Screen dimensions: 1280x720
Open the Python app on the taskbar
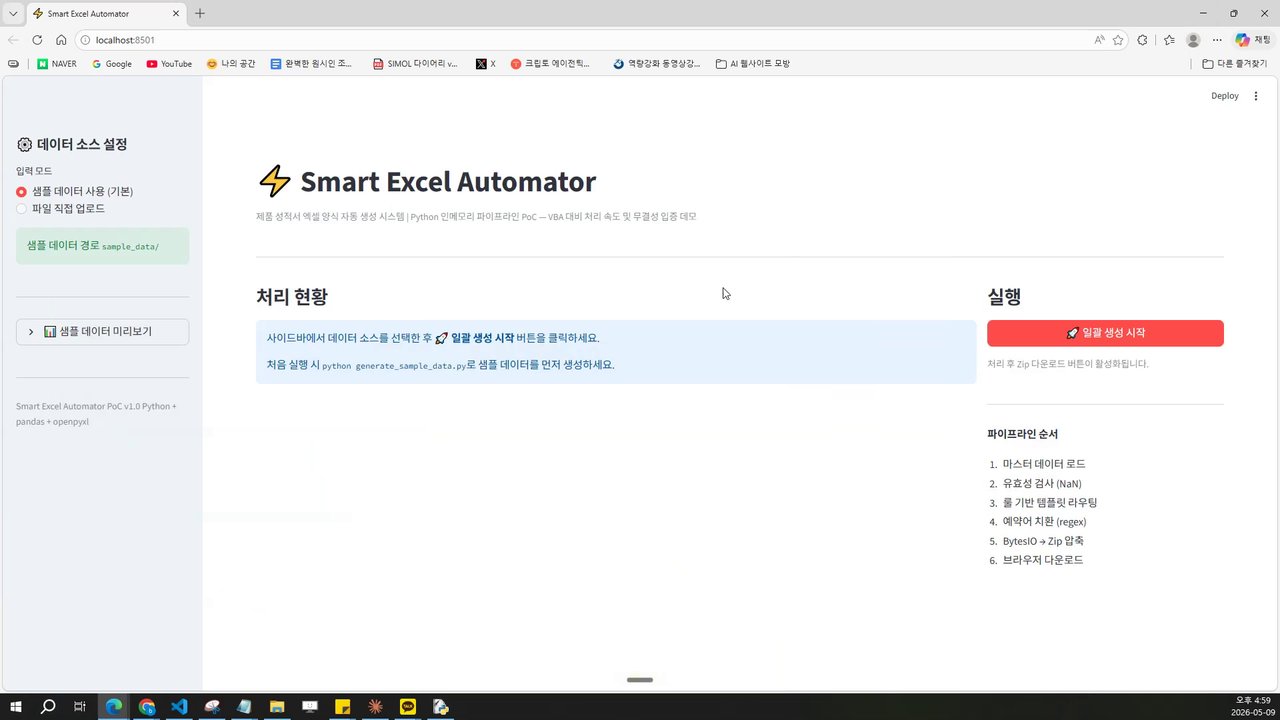click(x=440, y=706)
